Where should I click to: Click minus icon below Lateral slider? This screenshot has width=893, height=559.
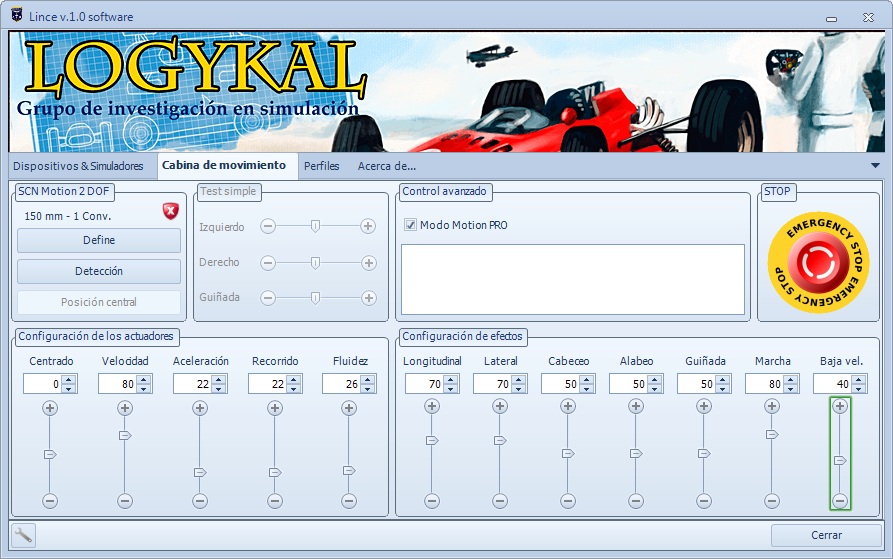pos(499,501)
